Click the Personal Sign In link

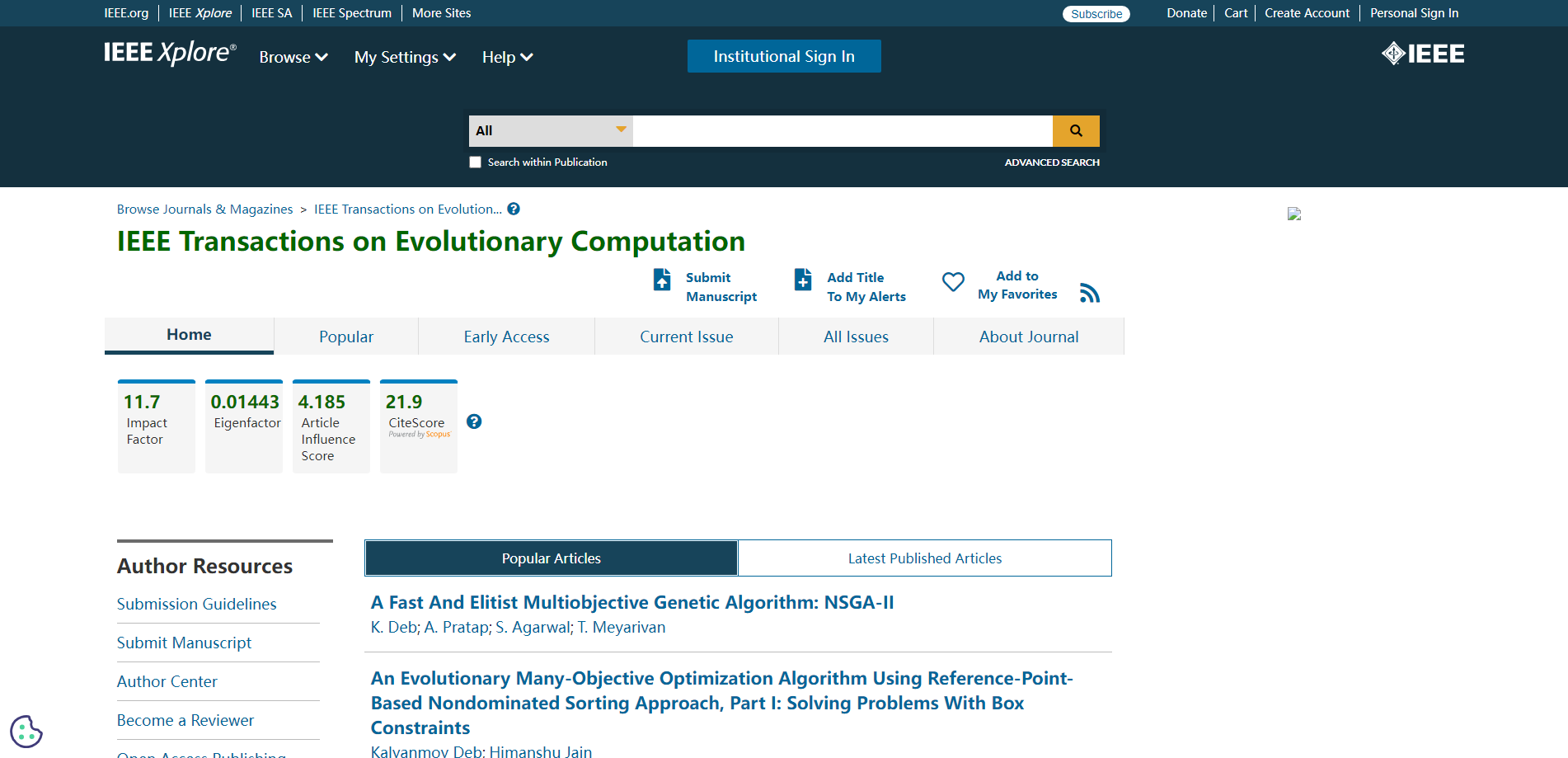coord(1414,13)
